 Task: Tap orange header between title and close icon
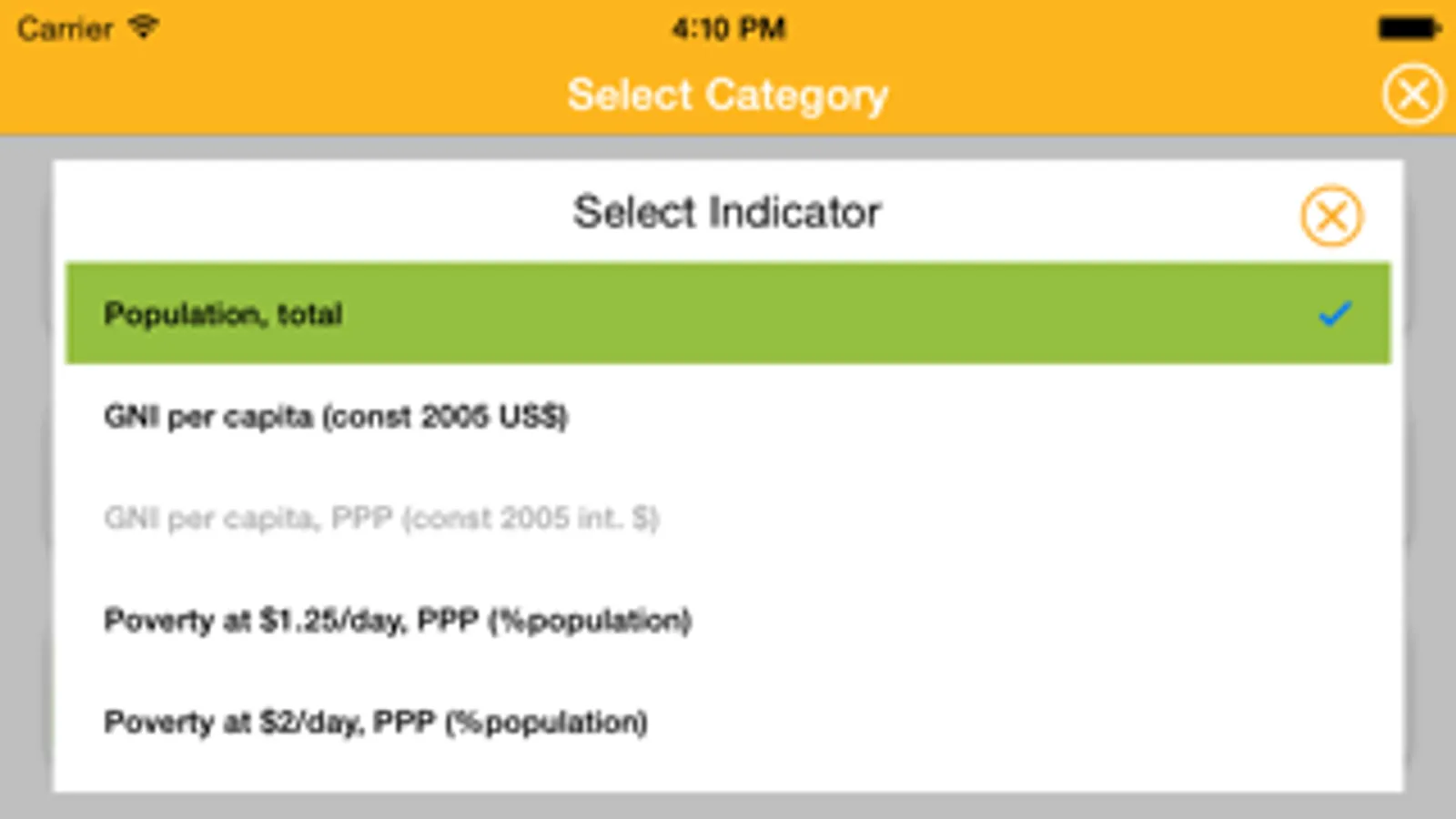click(x=1137, y=96)
